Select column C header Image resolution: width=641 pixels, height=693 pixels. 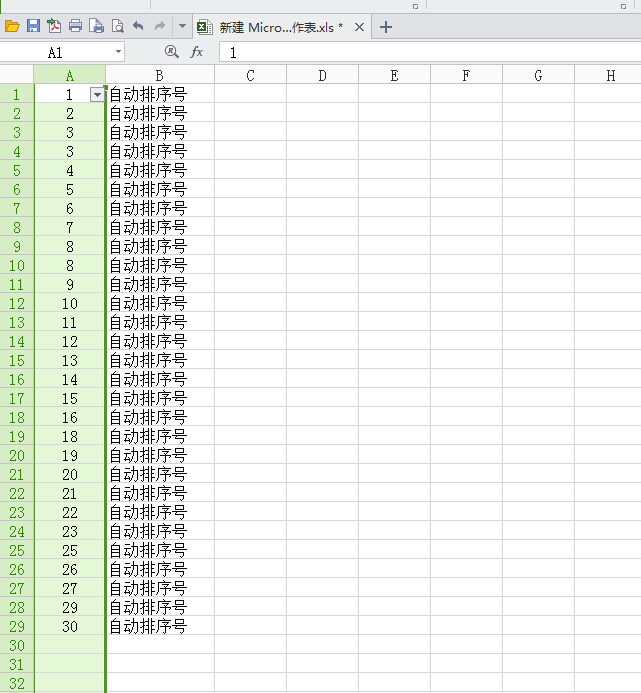251,76
